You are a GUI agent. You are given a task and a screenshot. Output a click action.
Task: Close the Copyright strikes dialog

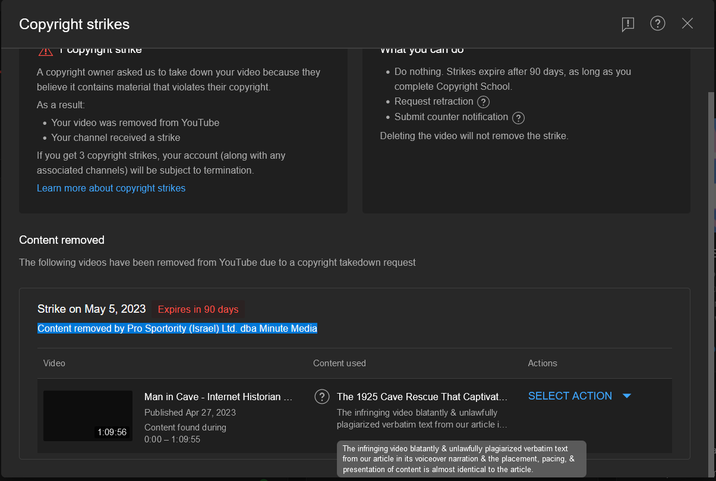[687, 23]
